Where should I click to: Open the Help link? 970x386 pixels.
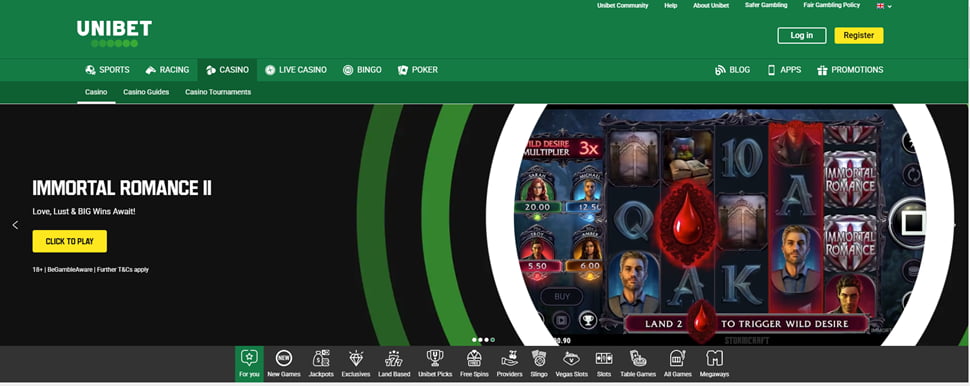point(671,6)
